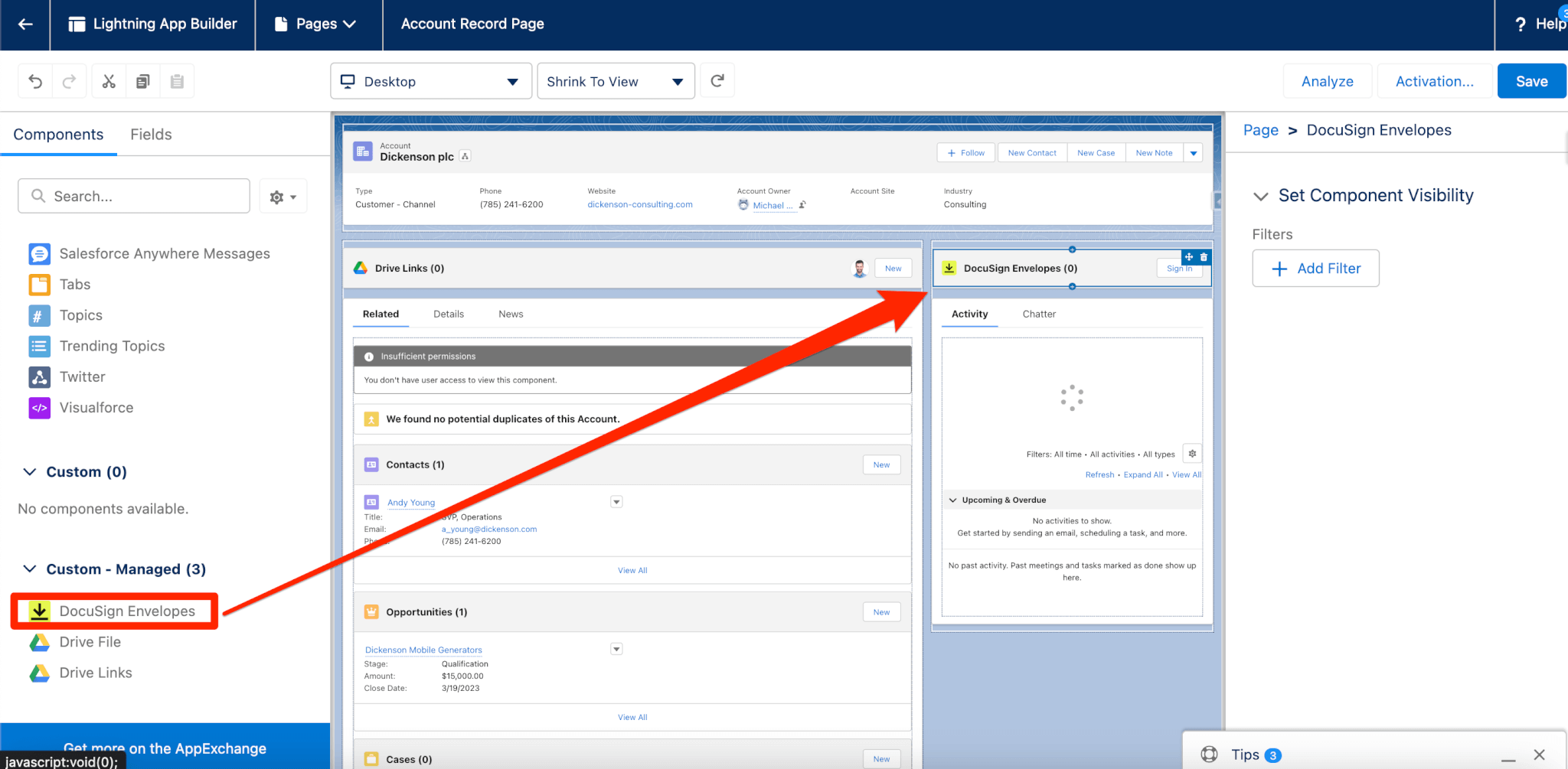Image resolution: width=1568 pixels, height=769 pixels.
Task: Click the Undo icon
Action: click(x=35, y=81)
